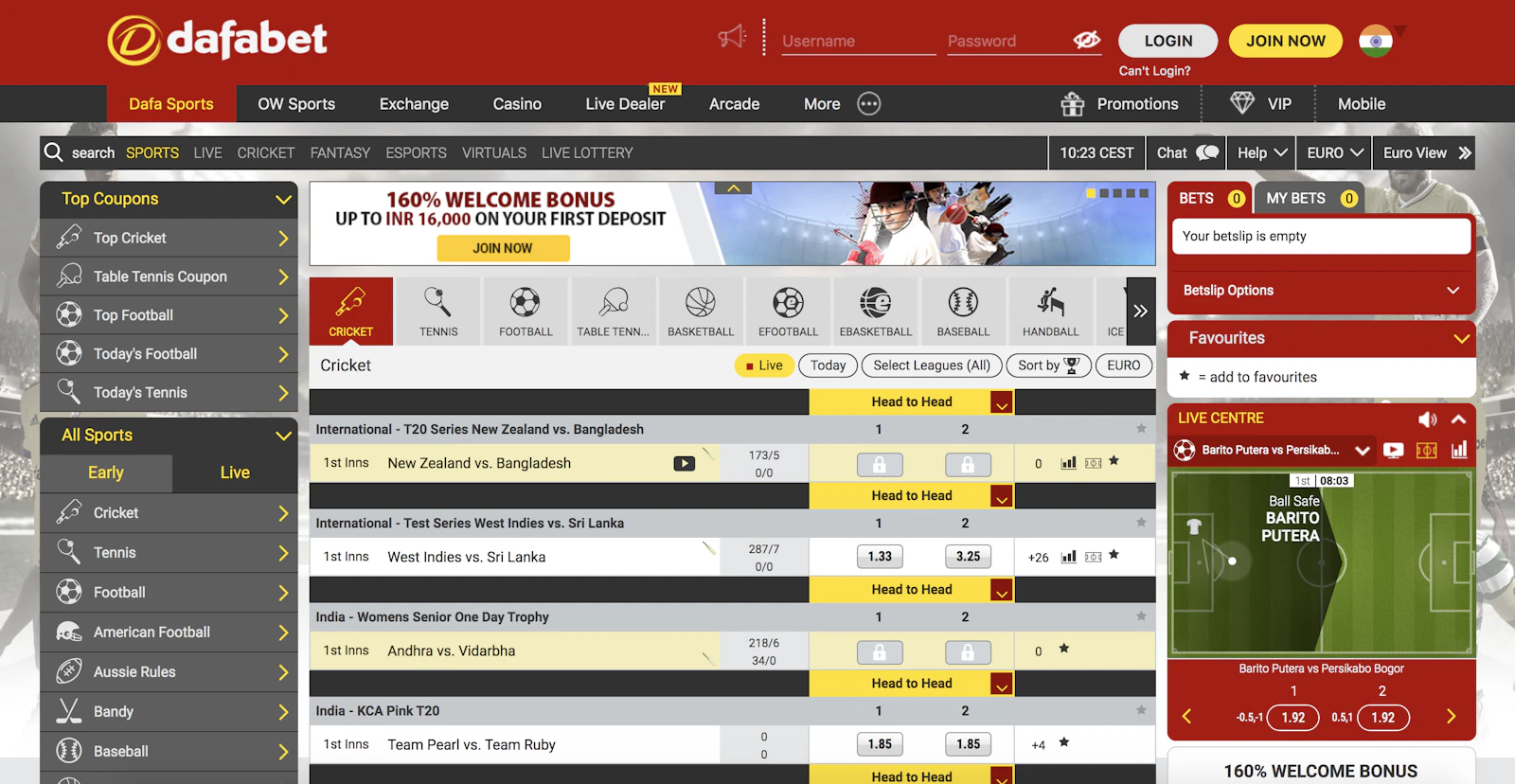
Task: Play live stream for New Zealand vs. Bangladesh
Action: coord(684,463)
